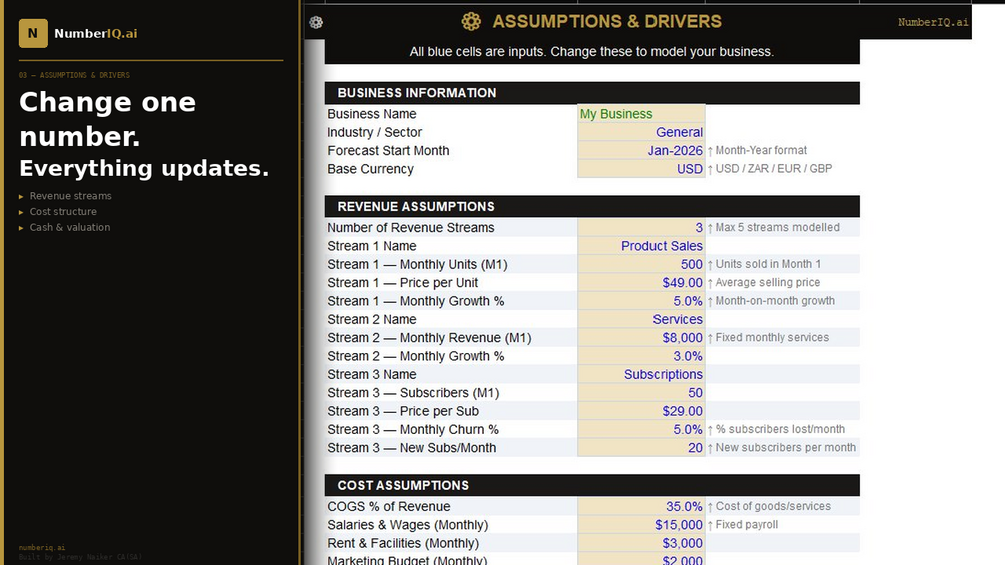The image size is (1005, 565).
Task: Click the New subscribers per month note
Action: 781,448
